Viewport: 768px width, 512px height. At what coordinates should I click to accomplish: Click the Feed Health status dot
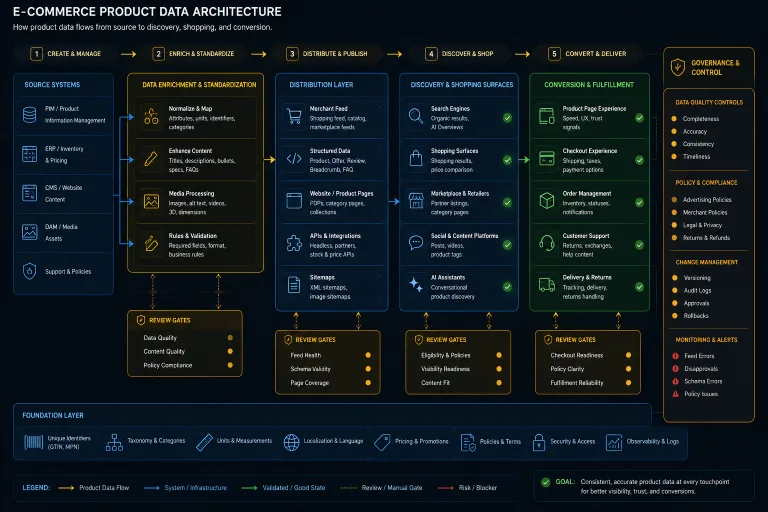(x=368, y=355)
